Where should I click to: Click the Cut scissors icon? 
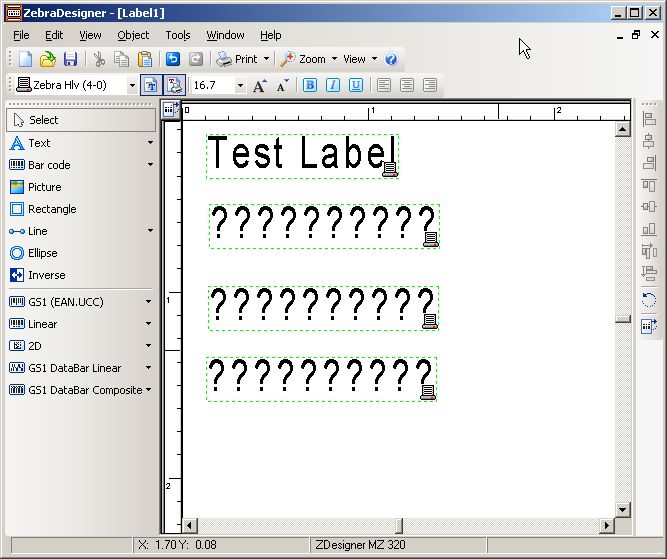tap(99, 59)
